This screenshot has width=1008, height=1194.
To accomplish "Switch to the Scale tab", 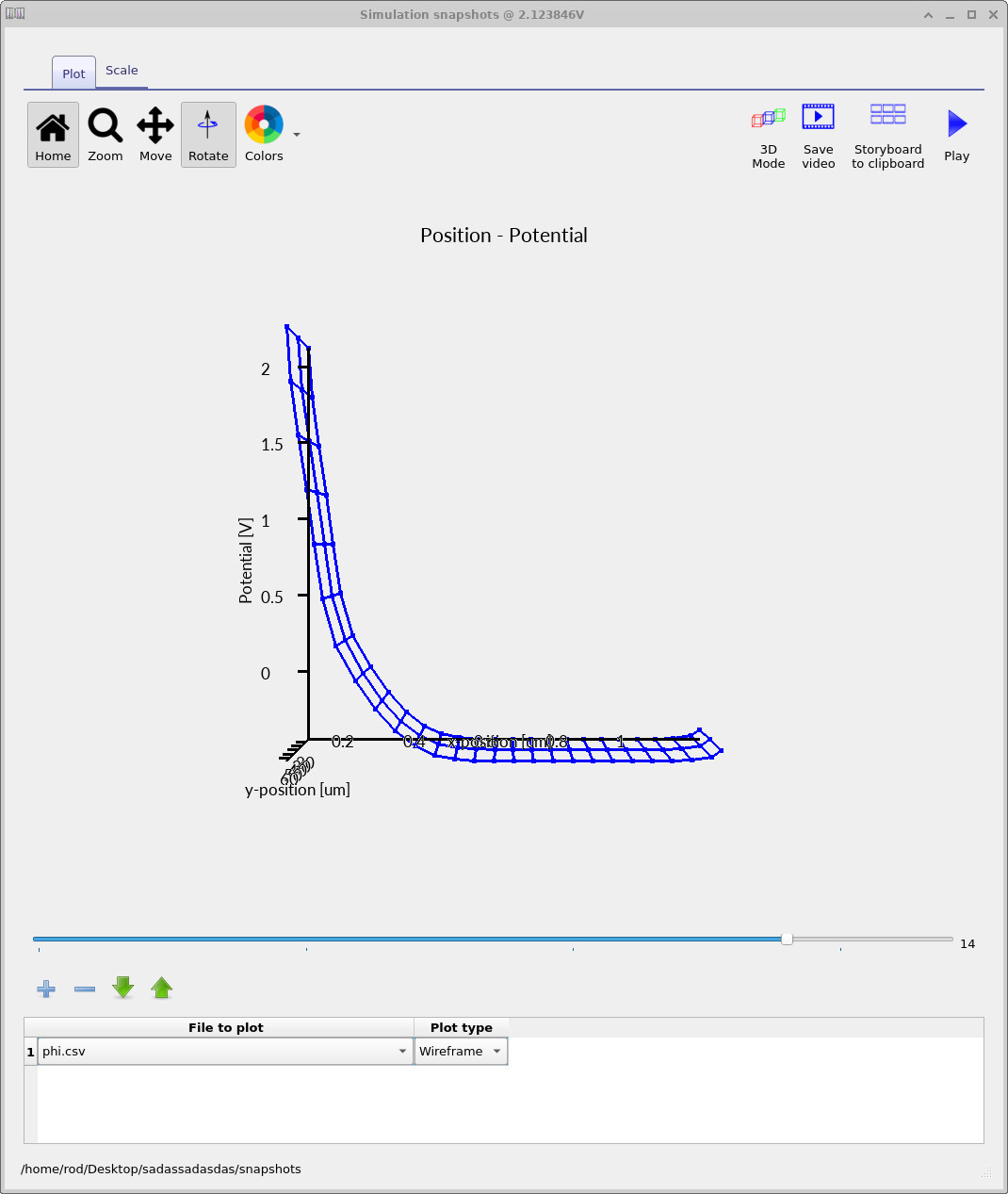I will (x=122, y=70).
